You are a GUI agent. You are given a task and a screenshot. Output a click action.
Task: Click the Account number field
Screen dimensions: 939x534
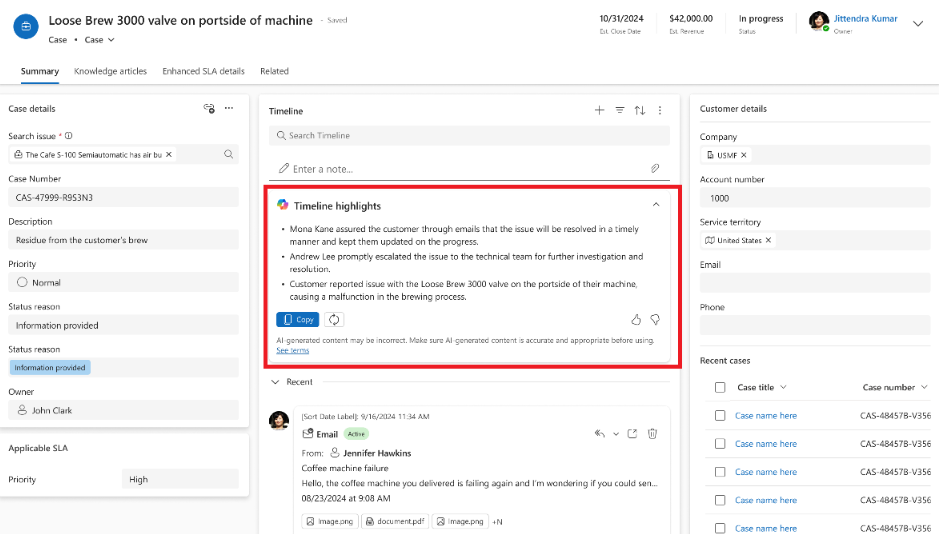815,198
